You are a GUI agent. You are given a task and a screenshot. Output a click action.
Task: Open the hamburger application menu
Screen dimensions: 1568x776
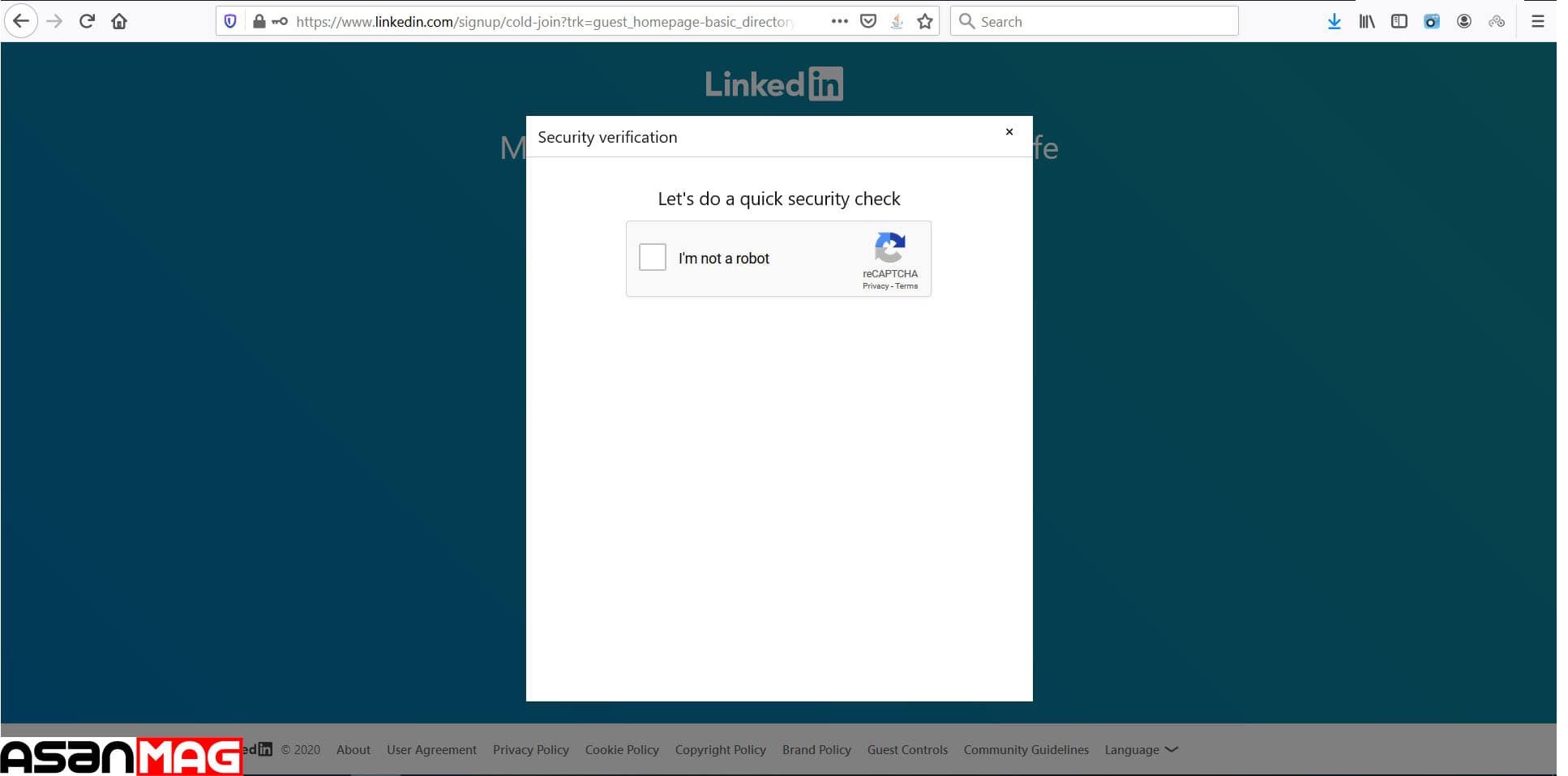(x=1537, y=21)
